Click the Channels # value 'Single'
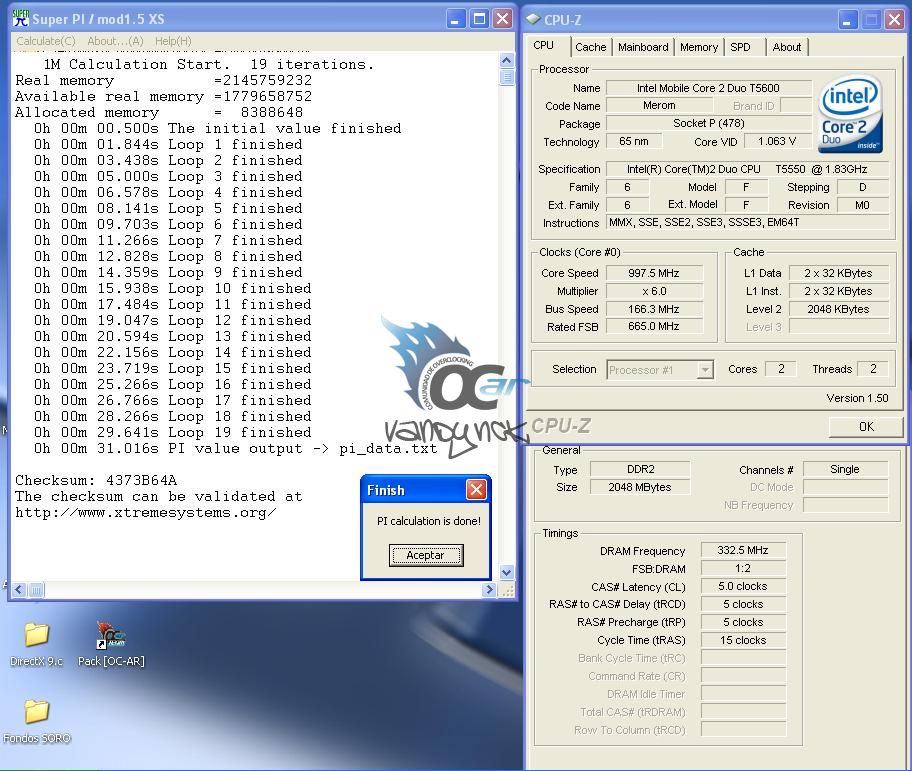 (845, 469)
